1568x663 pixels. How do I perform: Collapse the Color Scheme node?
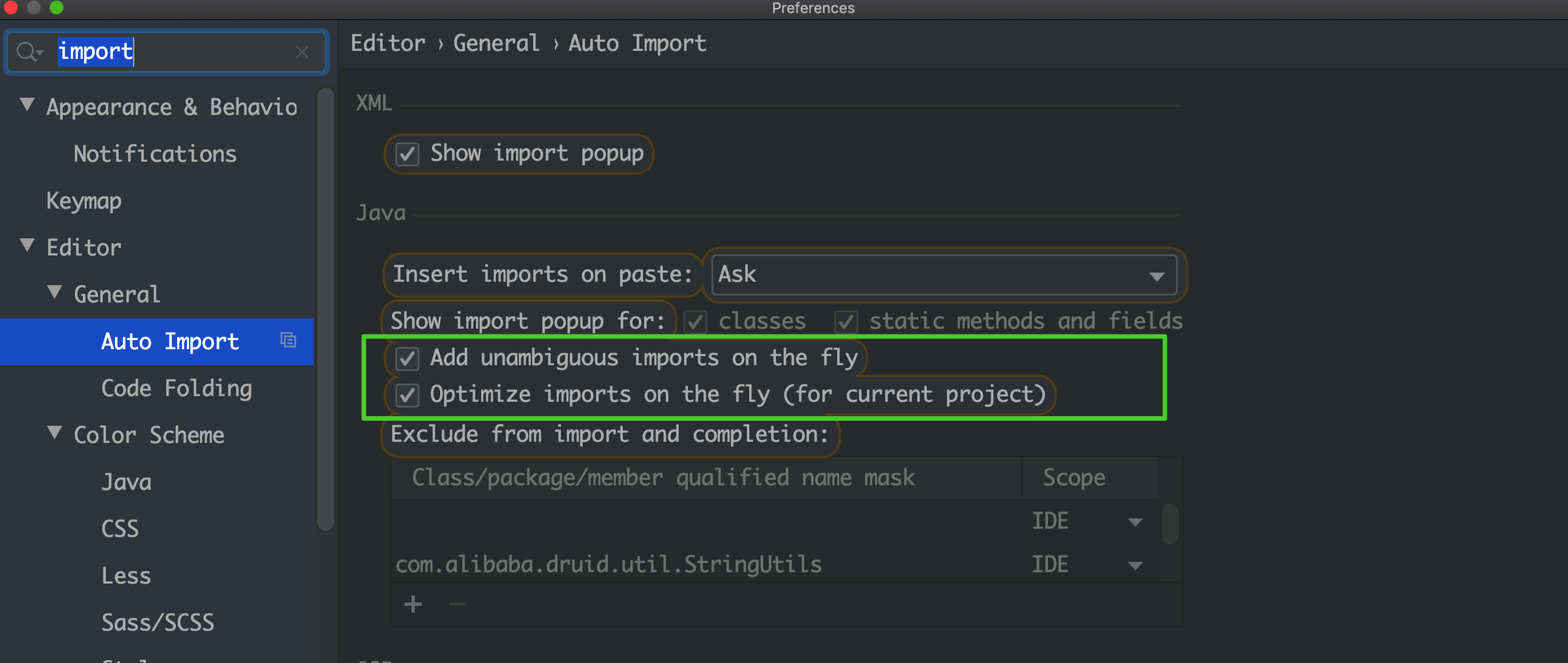[54, 433]
